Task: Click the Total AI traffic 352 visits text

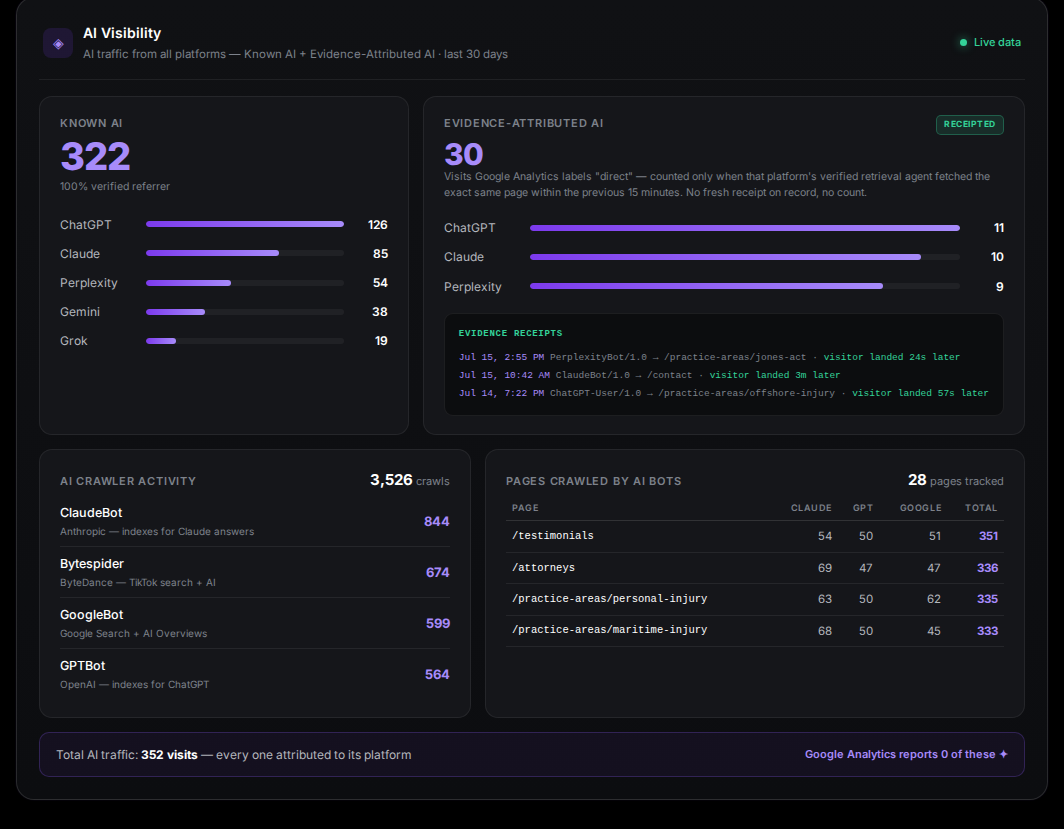Action: point(233,755)
